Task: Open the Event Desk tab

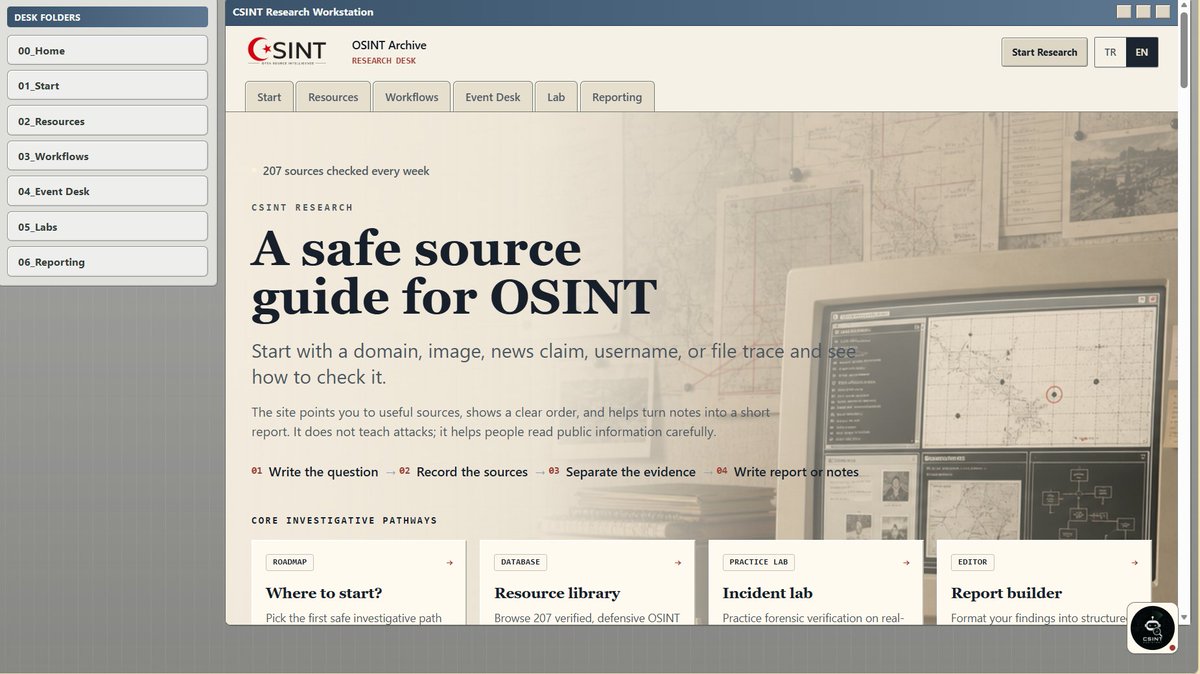Action: (493, 97)
